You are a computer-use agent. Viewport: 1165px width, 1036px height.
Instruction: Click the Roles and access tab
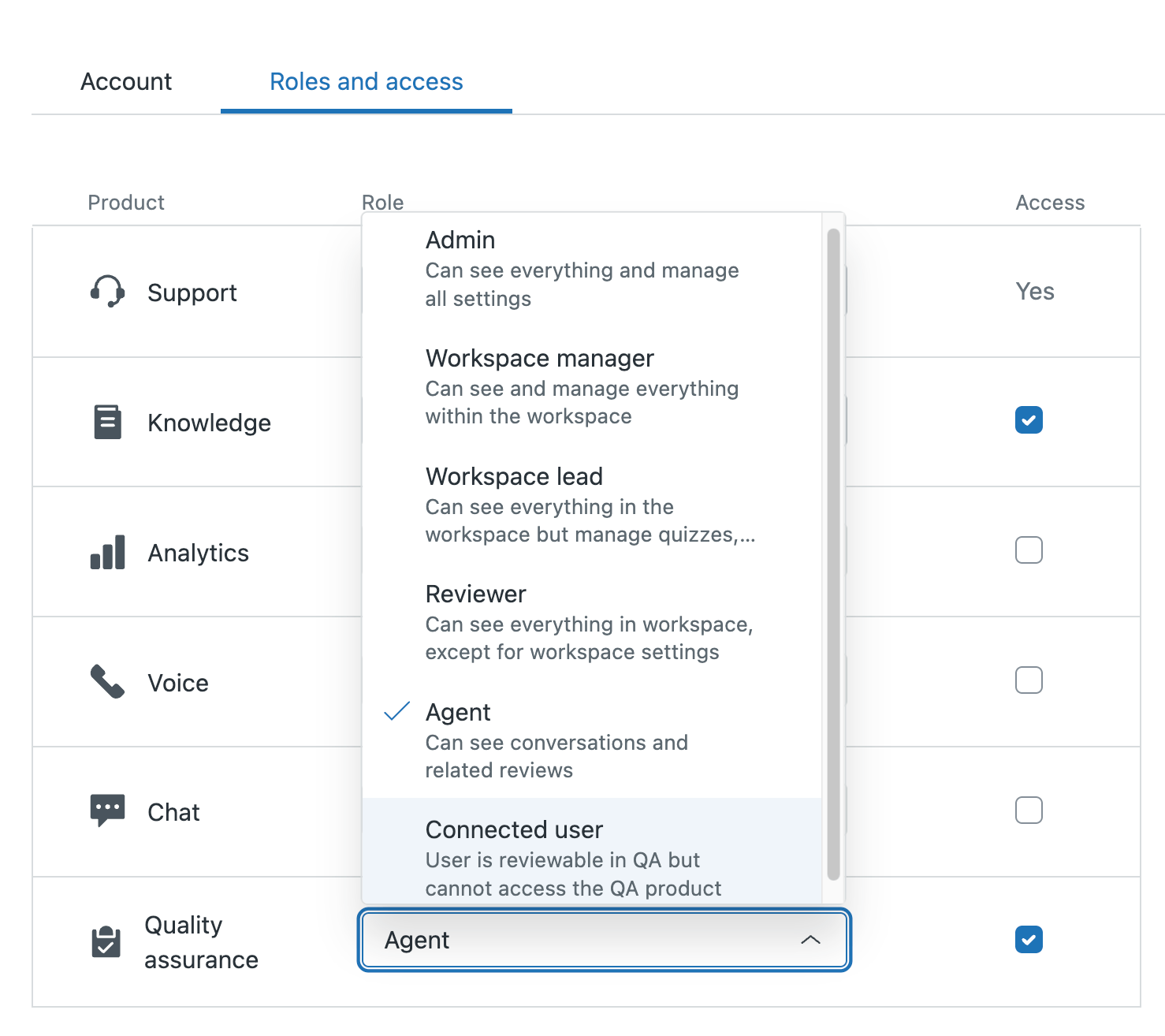click(x=366, y=81)
